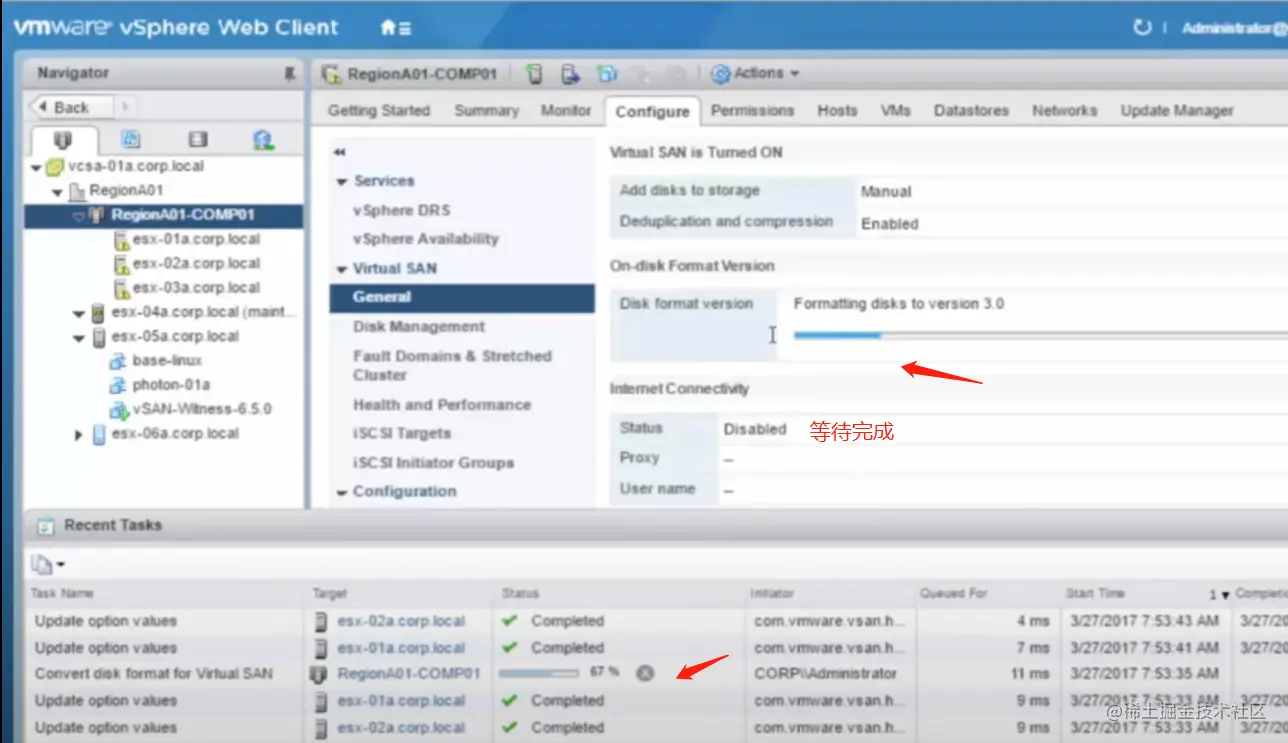Open the Hosts tab

[x=837, y=111]
